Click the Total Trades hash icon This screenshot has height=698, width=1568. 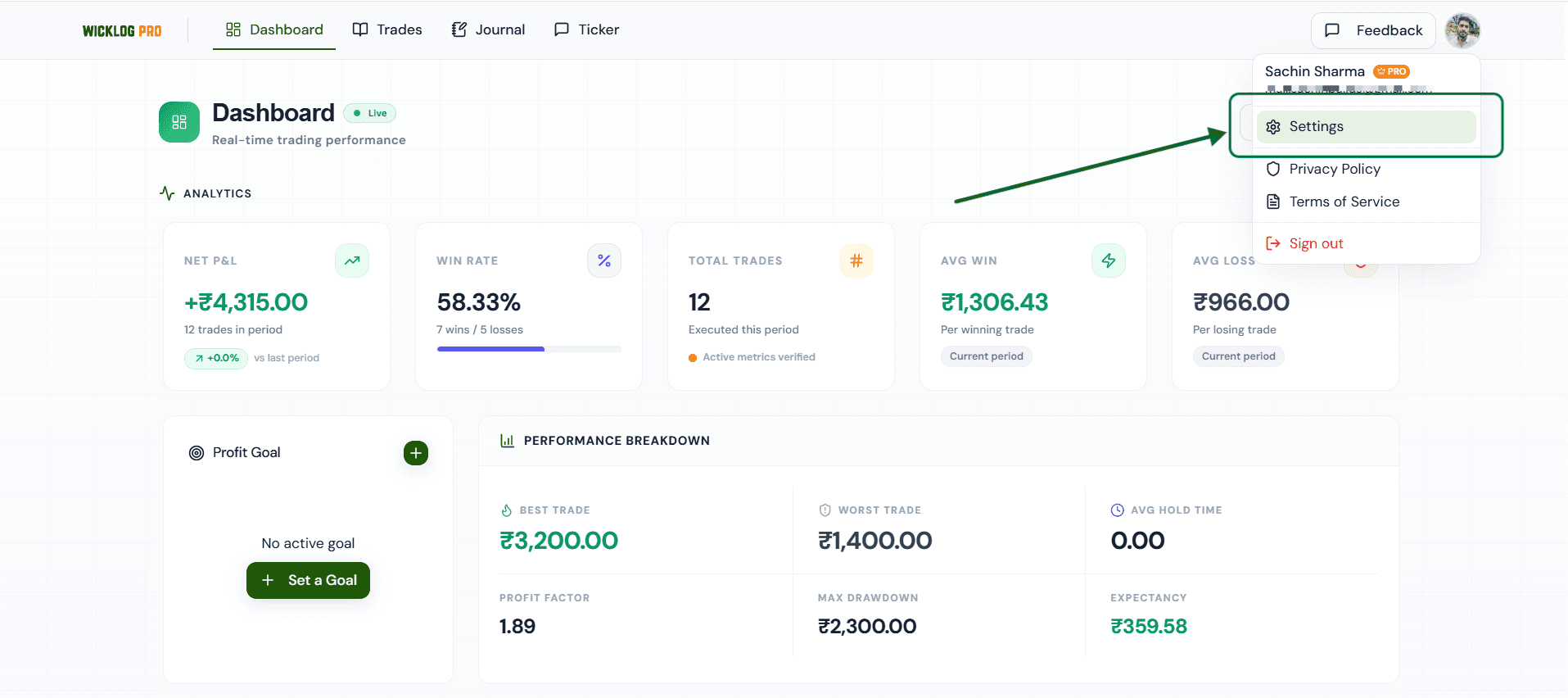coord(856,261)
